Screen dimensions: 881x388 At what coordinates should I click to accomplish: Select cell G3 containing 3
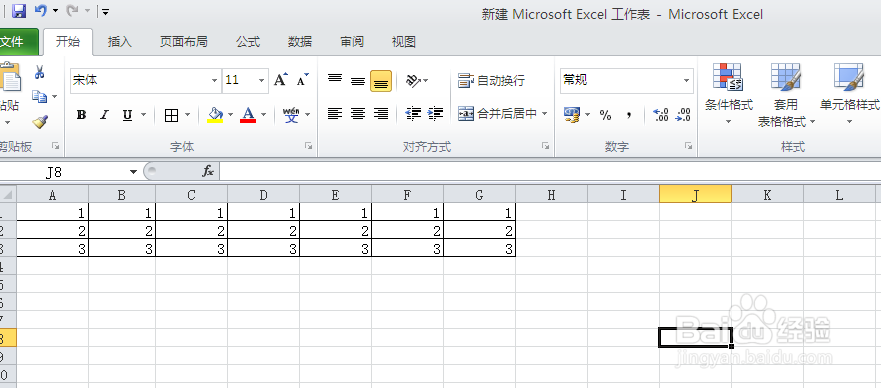(x=479, y=249)
